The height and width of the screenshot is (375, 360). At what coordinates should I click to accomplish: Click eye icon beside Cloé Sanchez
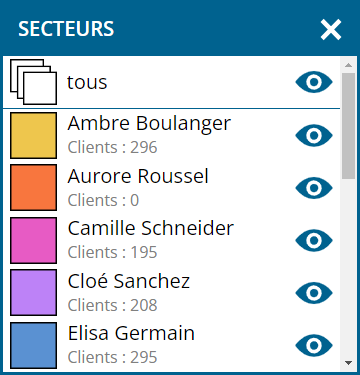314,293
